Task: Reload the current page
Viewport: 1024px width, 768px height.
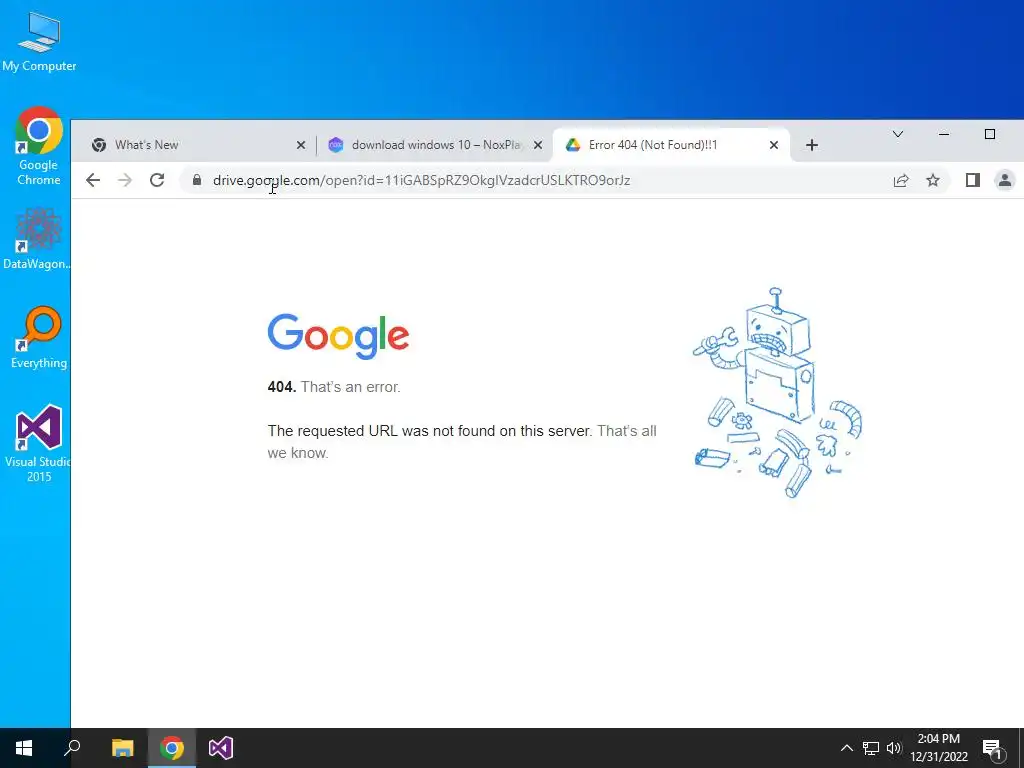Action: (x=157, y=180)
